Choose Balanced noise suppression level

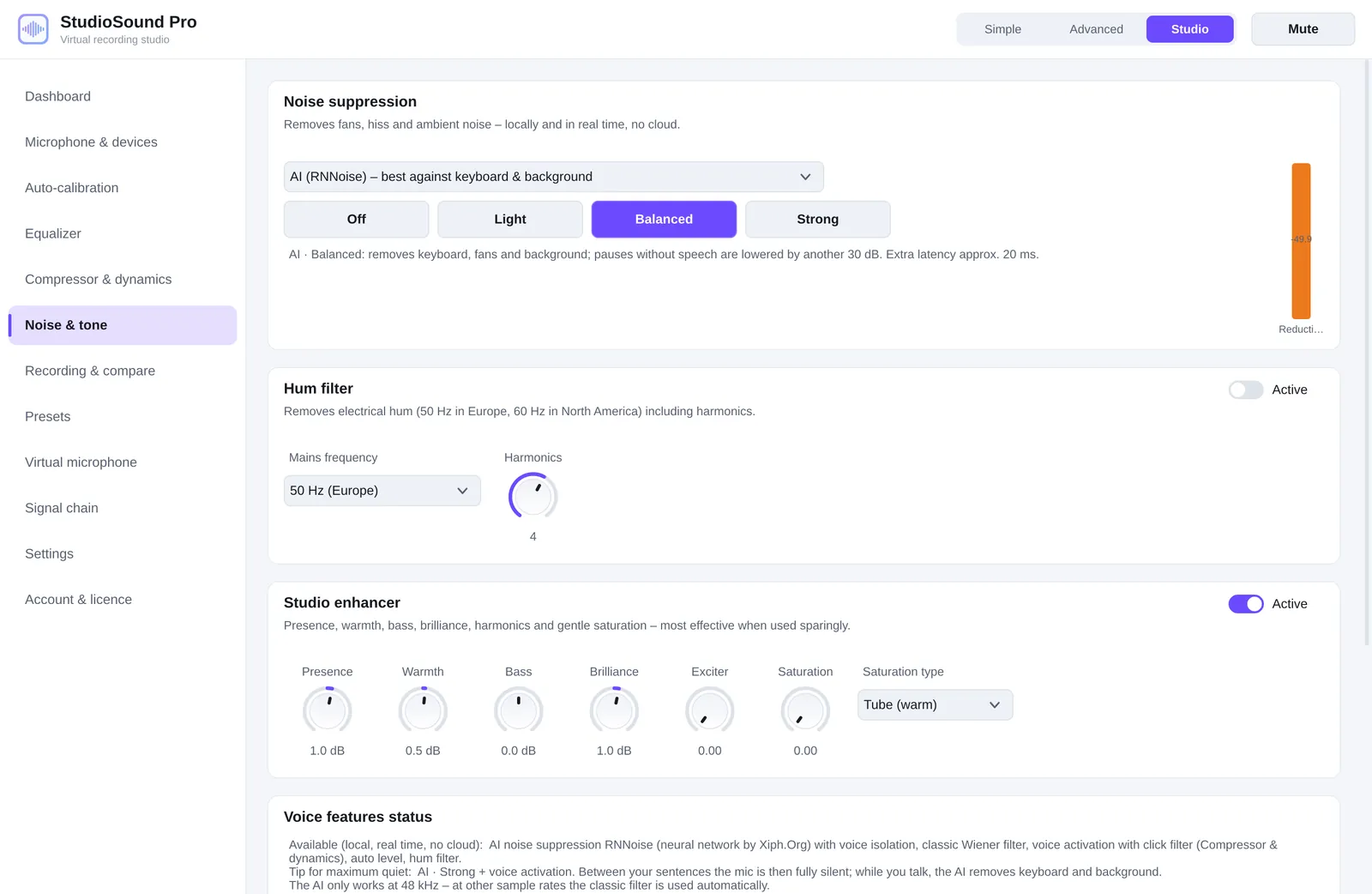coord(664,220)
